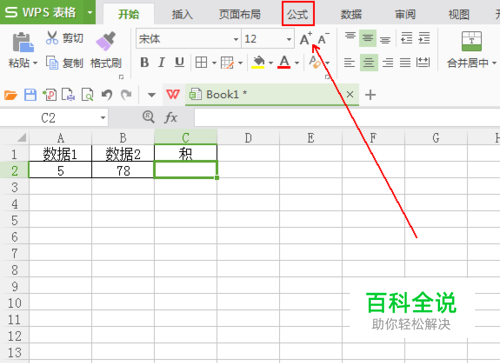Viewport: 500px width, 363px height.
Task: Open the Name Box C2 dropdown
Action: [x=103, y=118]
